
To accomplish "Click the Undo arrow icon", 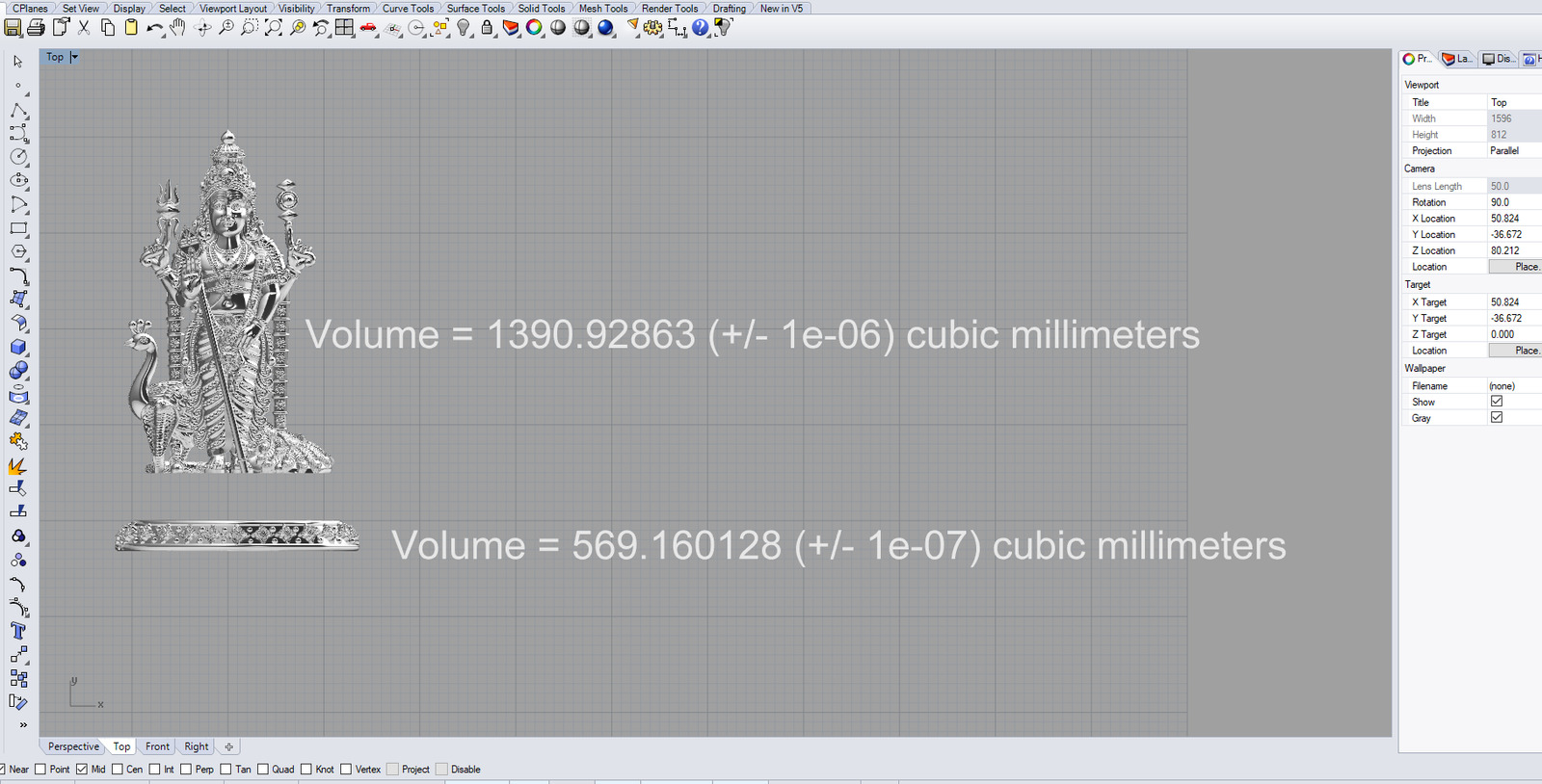I will (x=155, y=28).
